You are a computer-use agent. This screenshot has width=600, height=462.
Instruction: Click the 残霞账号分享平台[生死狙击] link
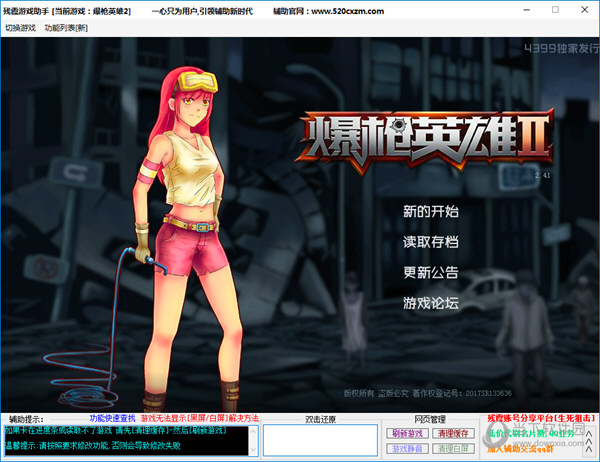tap(541, 418)
